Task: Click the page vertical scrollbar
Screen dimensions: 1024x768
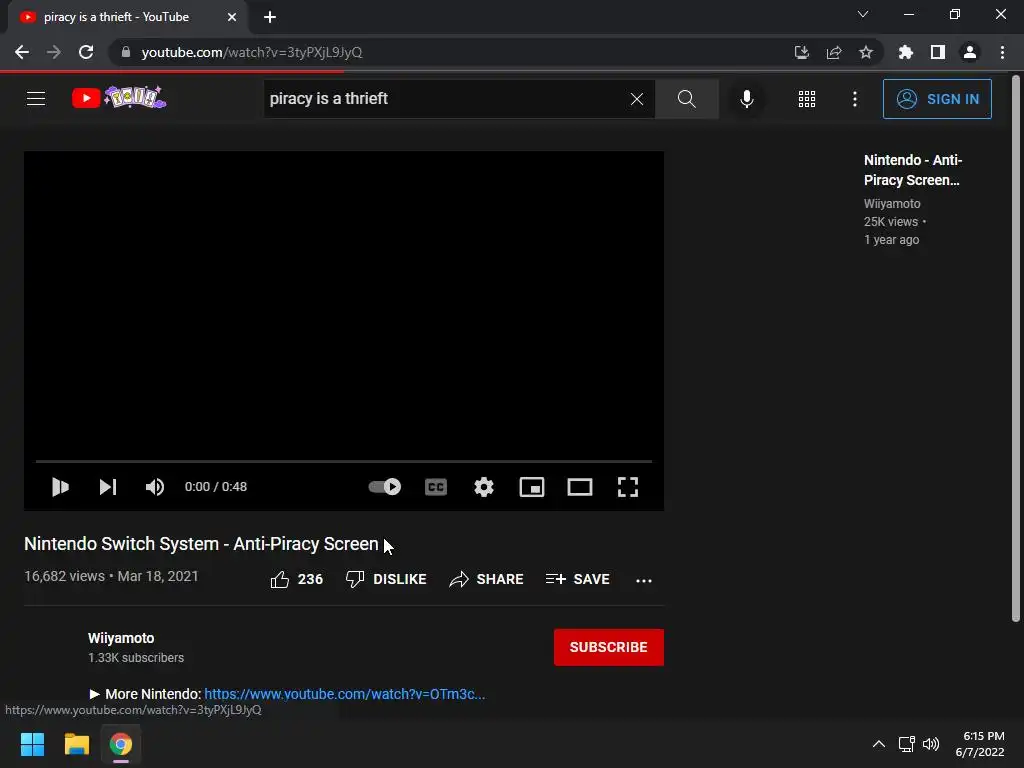Action: click(1016, 349)
